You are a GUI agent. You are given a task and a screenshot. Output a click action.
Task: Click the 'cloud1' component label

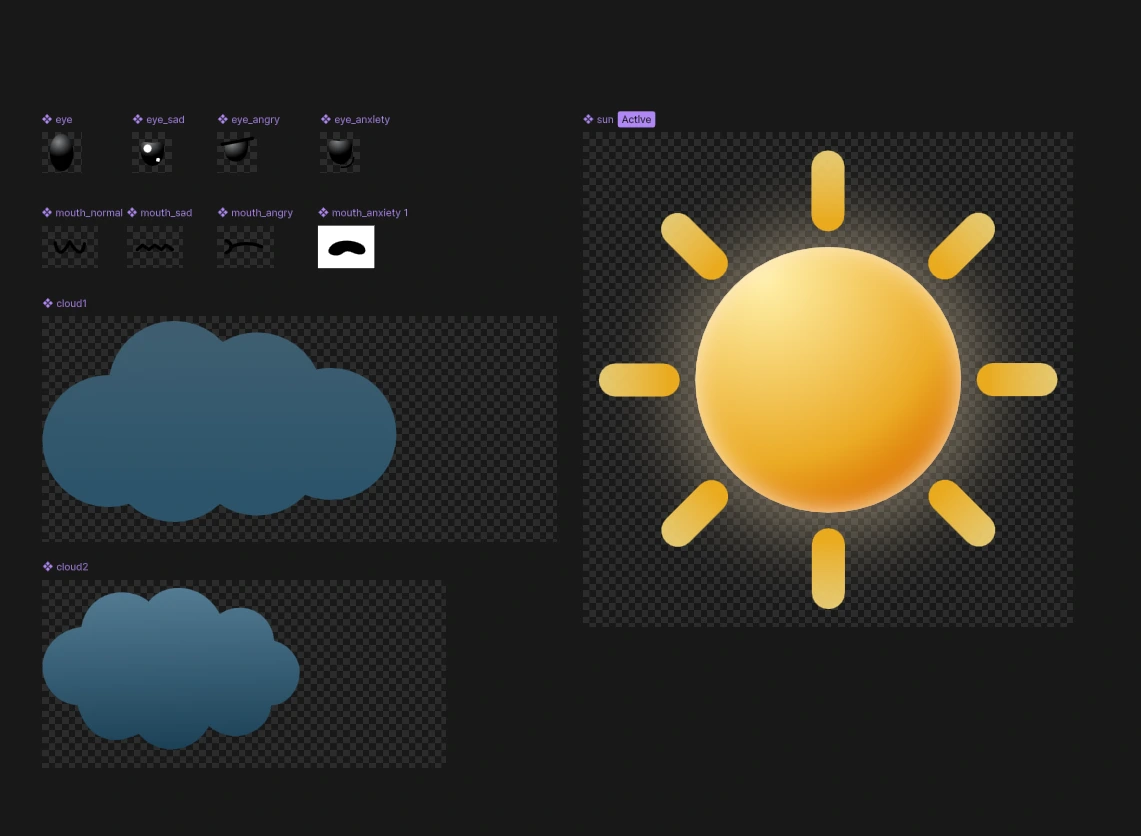coord(71,303)
